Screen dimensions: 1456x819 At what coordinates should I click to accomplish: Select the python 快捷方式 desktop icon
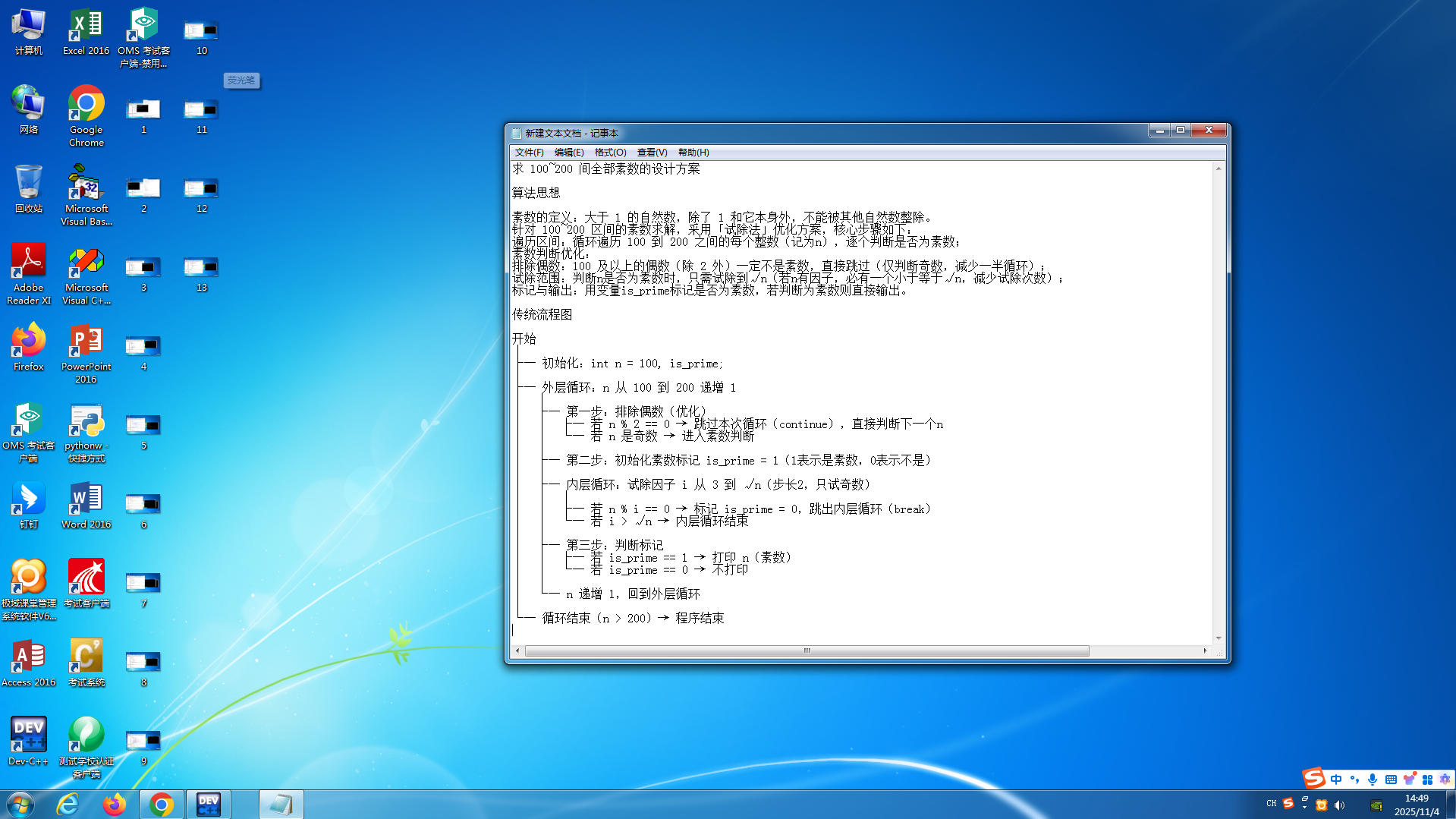(x=86, y=433)
